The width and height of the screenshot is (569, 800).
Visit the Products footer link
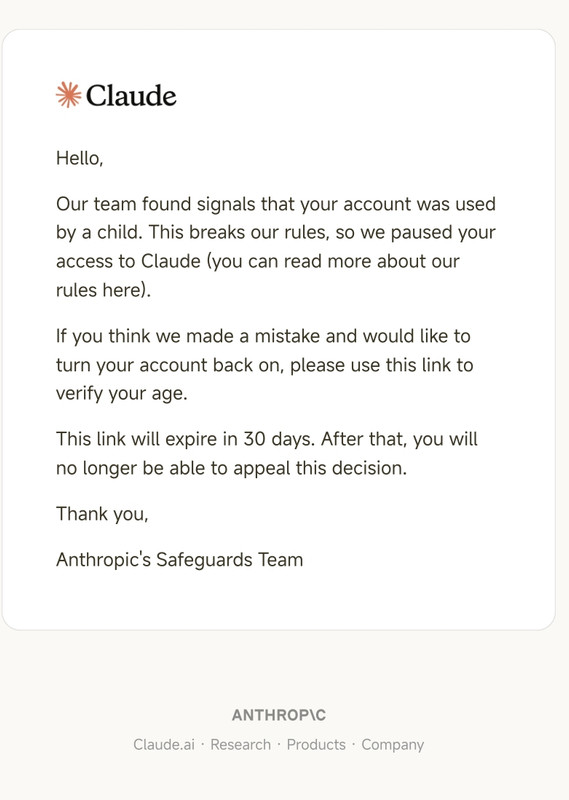pyautogui.click(x=316, y=744)
